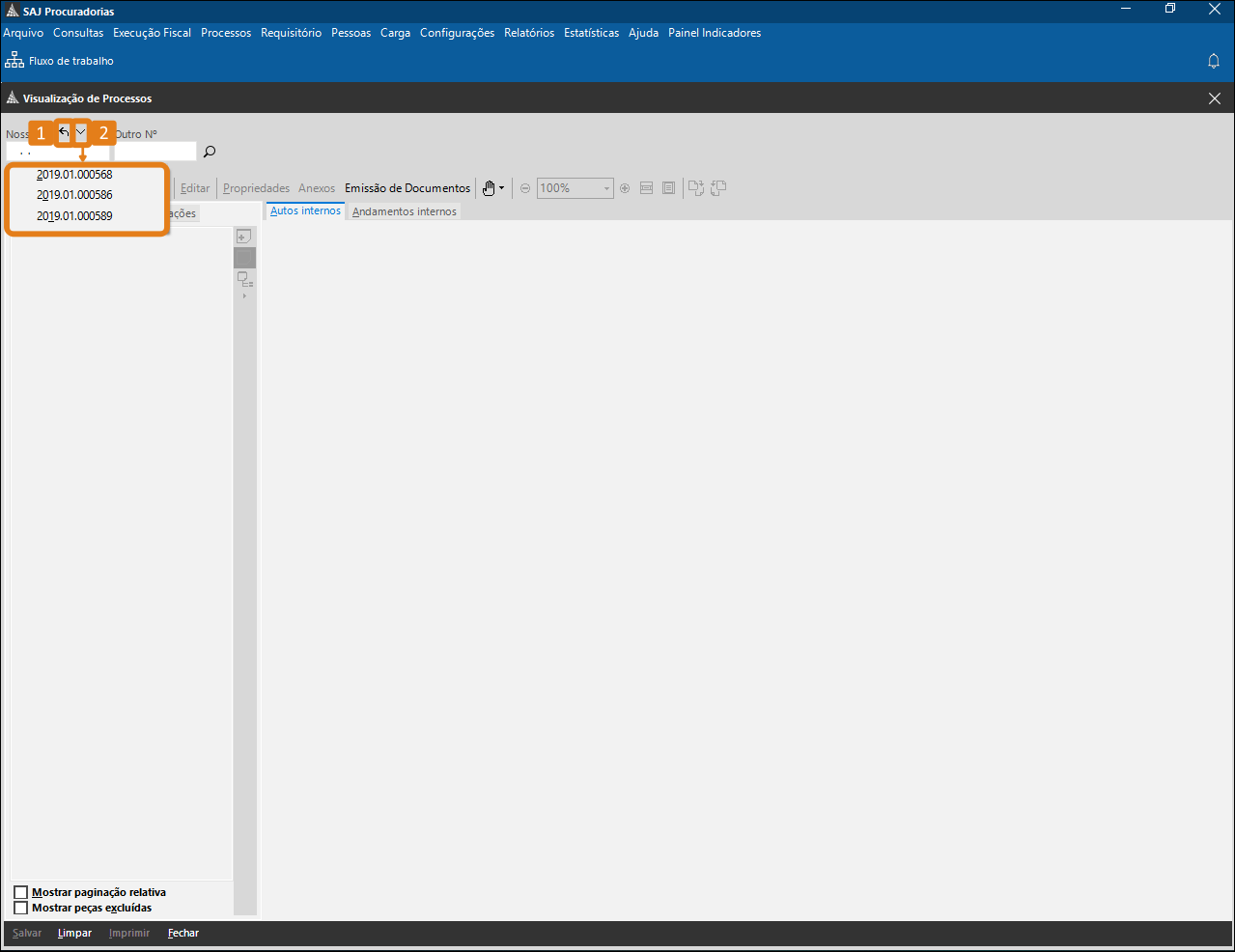Image resolution: width=1235 pixels, height=952 pixels.
Task: Switch to Andamentos internos tab
Action: (404, 211)
